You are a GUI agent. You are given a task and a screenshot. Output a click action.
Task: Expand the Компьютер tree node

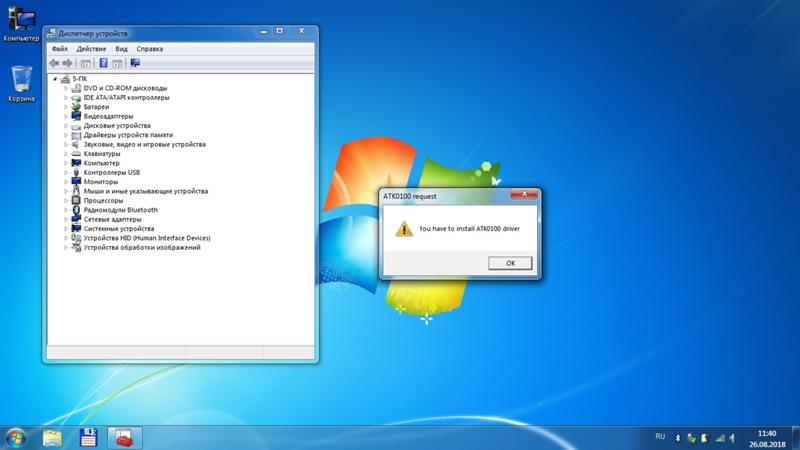pos(65,163)
